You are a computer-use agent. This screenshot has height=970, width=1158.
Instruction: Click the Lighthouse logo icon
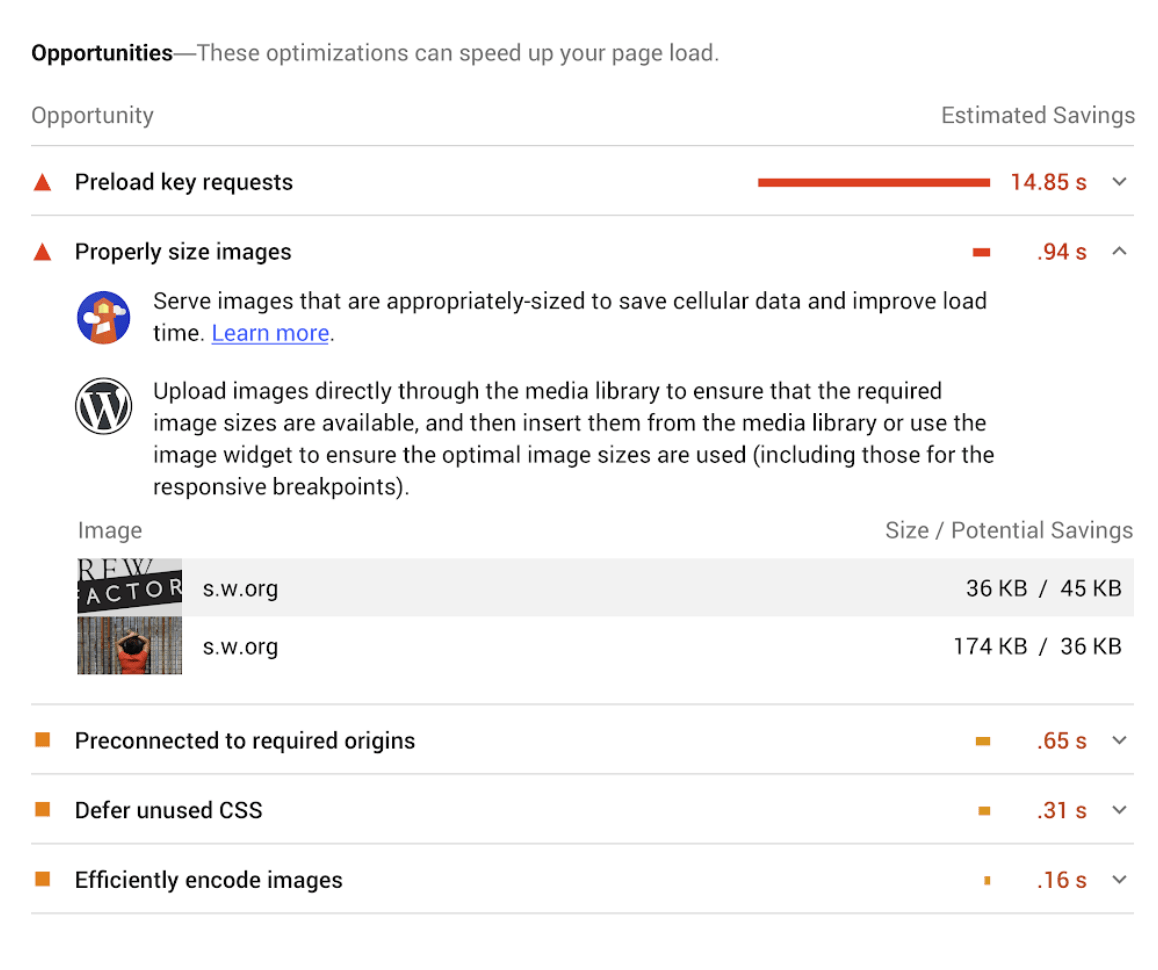[104, 318]
